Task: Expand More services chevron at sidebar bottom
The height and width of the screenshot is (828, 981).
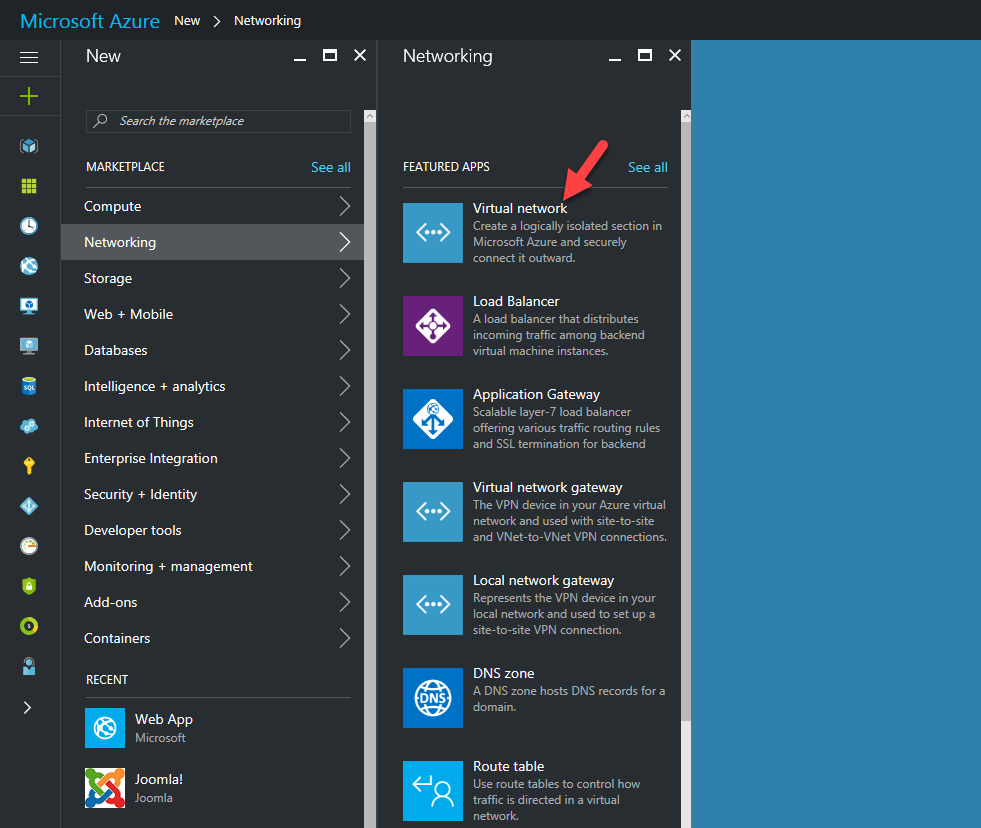Action: (x=28, y=707)
